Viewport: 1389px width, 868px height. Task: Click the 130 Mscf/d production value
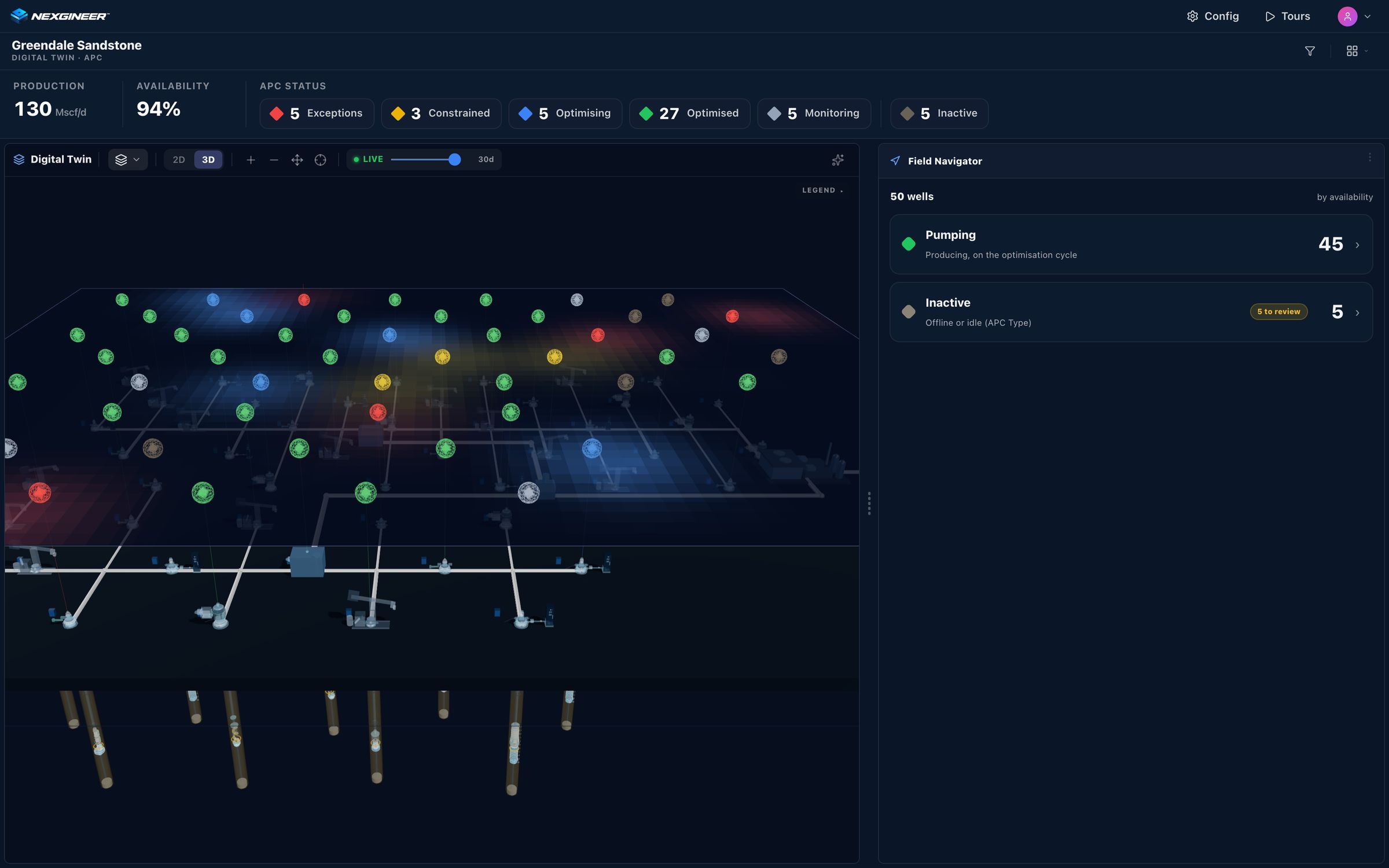pos(50,109)
